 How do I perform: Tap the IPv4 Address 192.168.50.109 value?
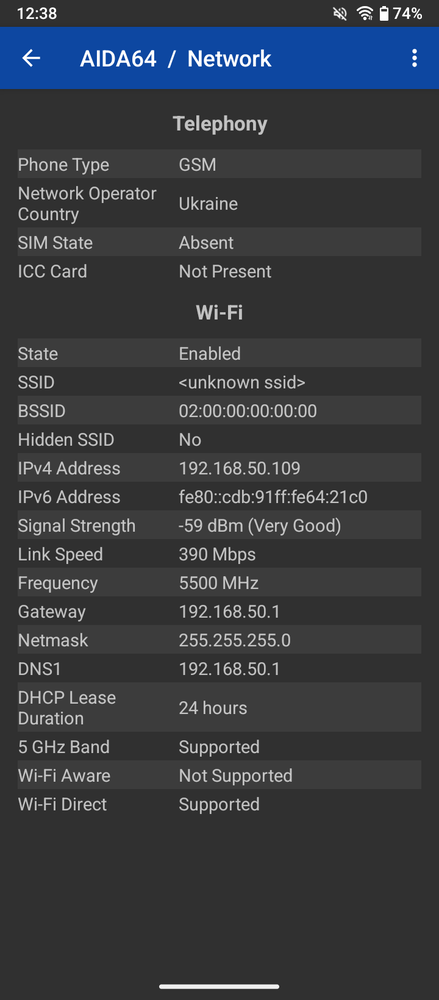click(239, 468)
